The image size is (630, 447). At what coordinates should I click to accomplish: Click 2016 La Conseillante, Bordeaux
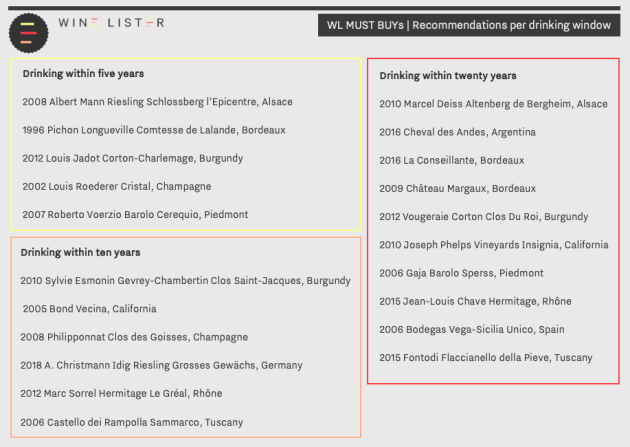click(x=452, y=160)
